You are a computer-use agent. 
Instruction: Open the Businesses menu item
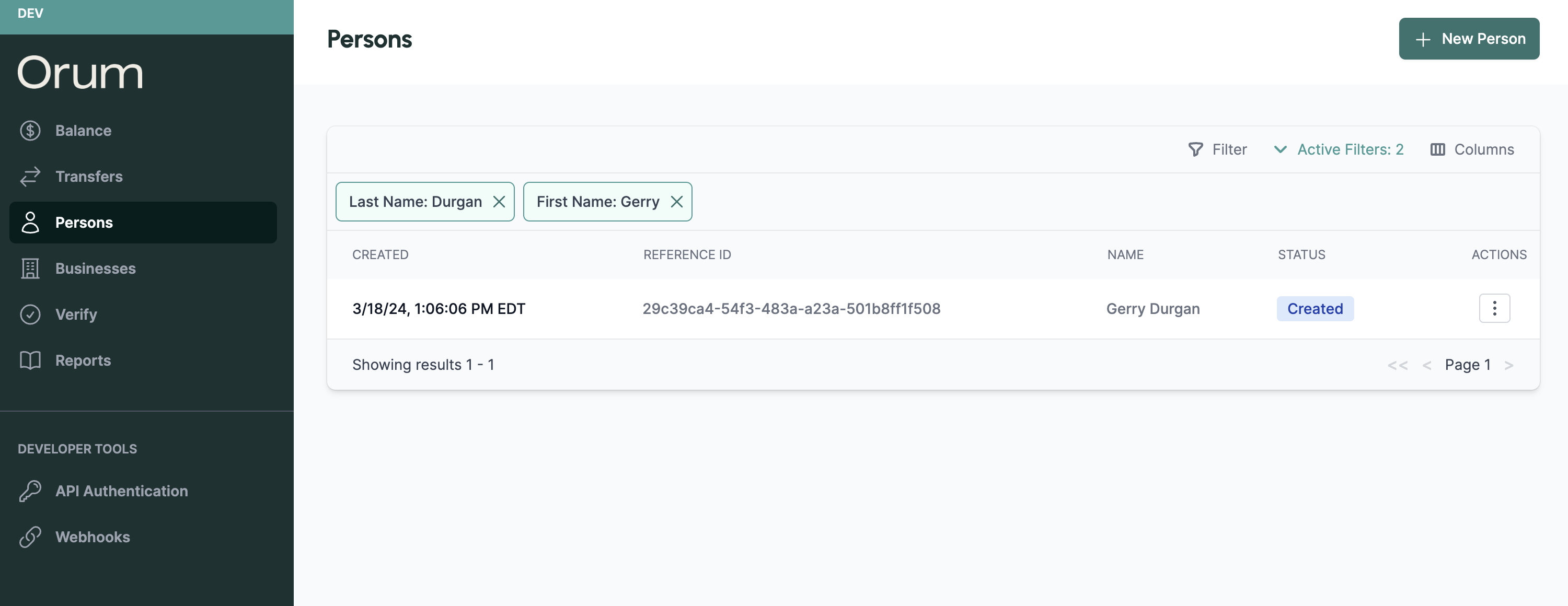95,269
